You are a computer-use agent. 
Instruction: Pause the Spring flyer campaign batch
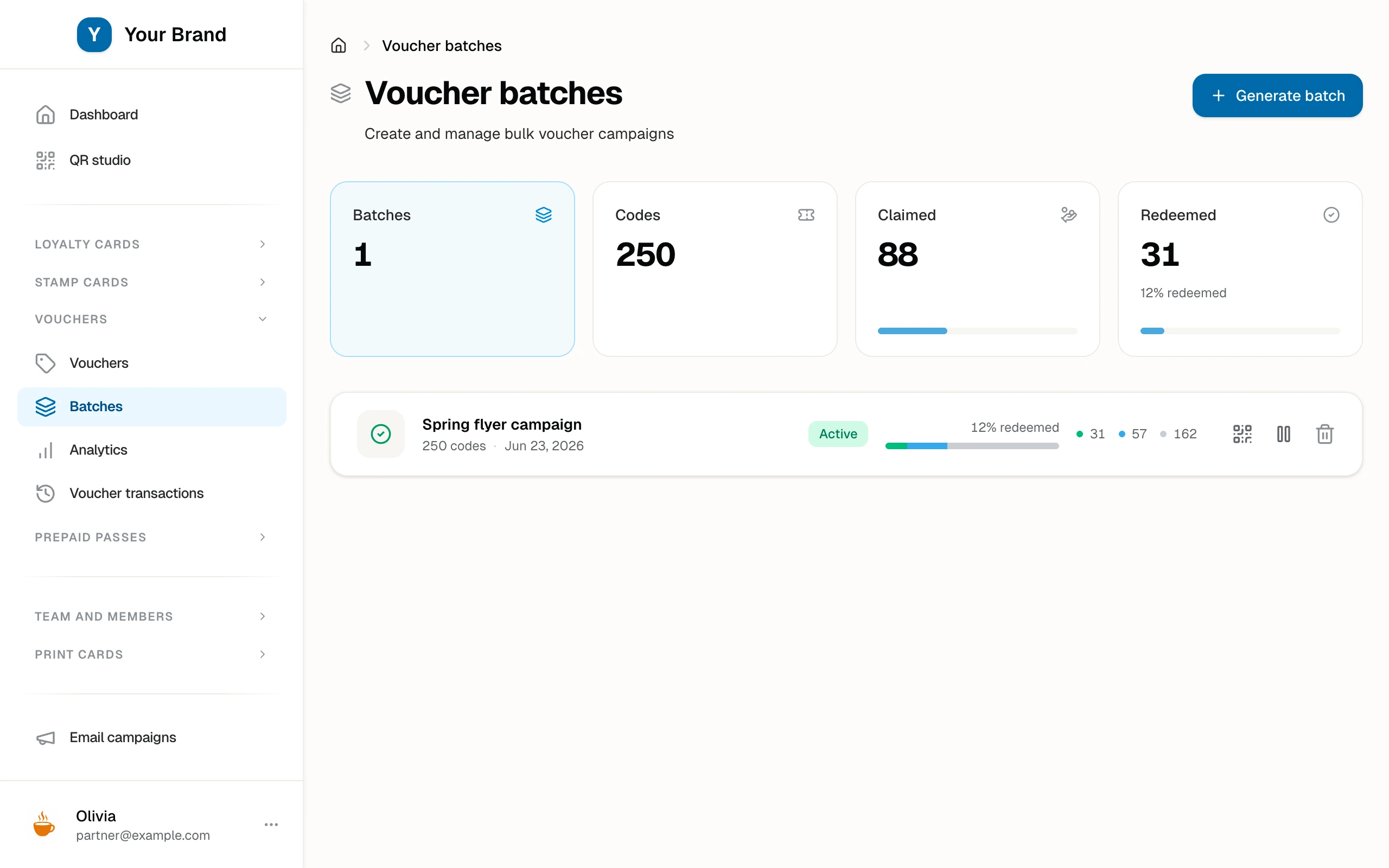pyautogui.click(x=1283, y=434)
